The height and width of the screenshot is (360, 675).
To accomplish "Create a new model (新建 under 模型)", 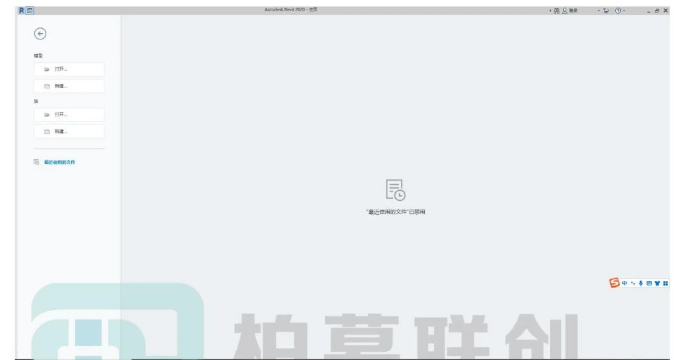I will click(x=69, y=86).
